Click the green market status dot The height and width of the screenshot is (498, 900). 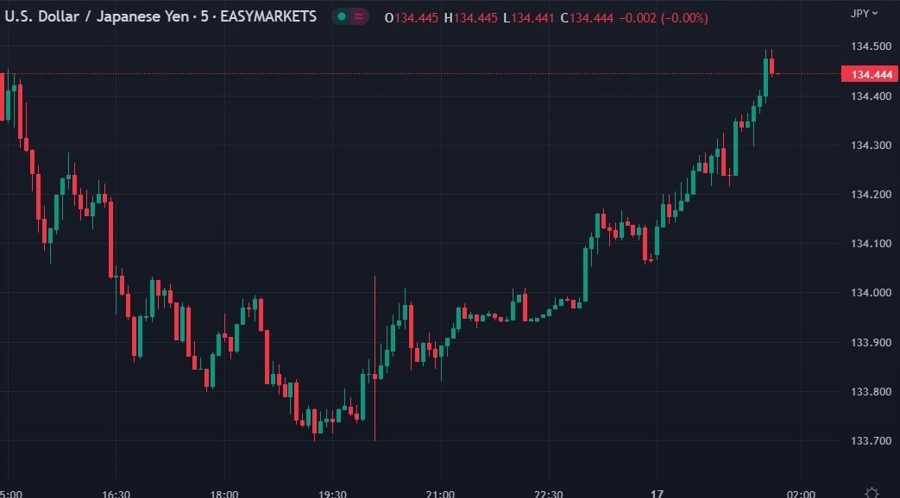coord(342,17)
